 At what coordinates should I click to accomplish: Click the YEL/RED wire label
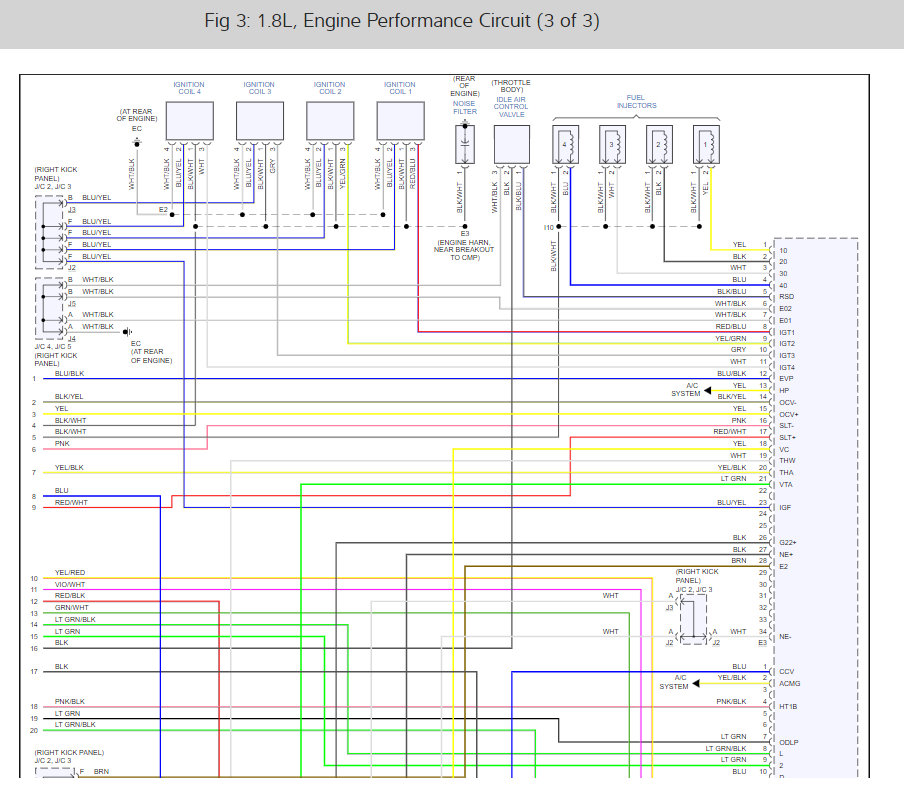[70, 573]
